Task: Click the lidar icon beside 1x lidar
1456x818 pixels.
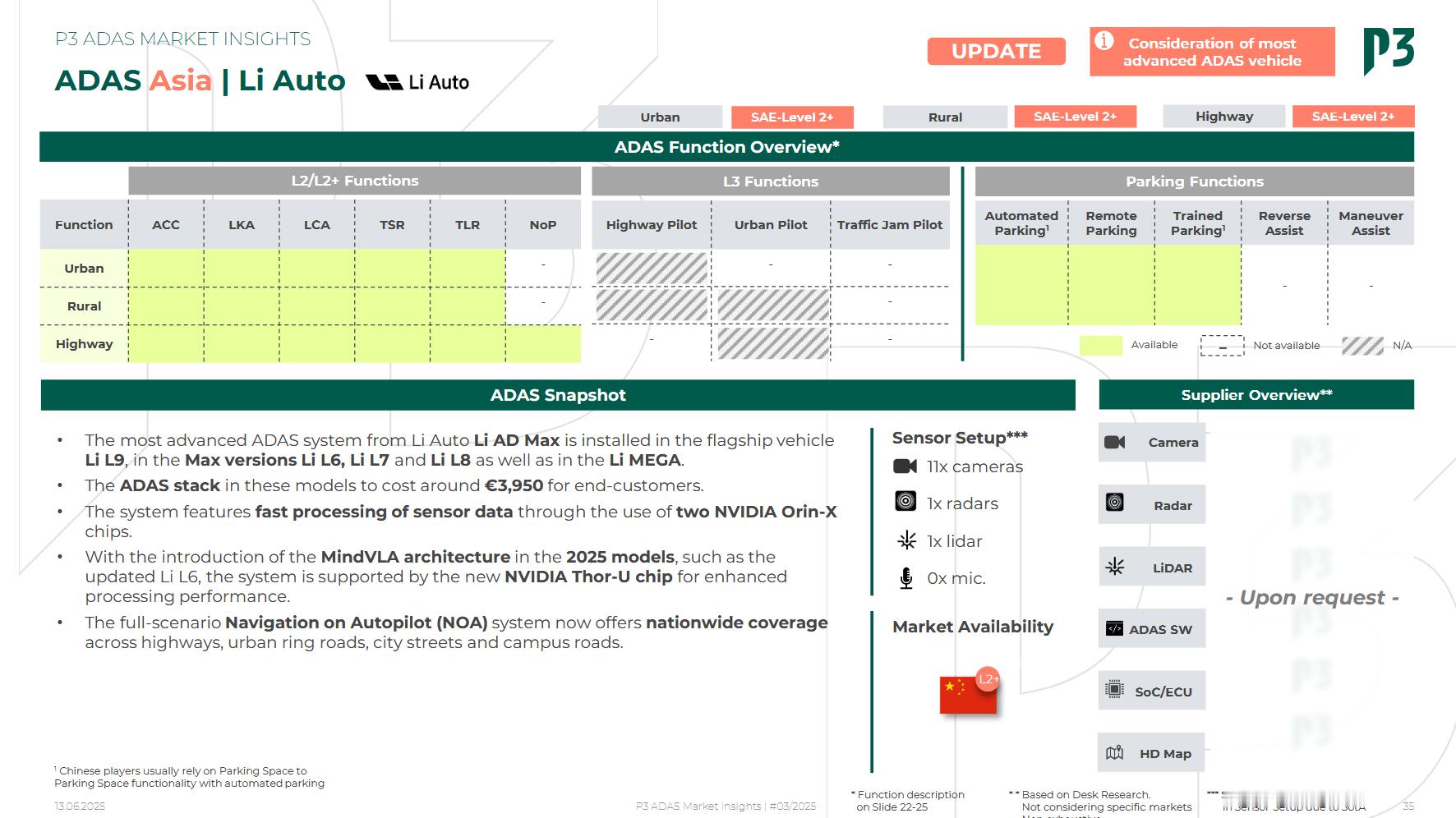Action: coord(906,540)
